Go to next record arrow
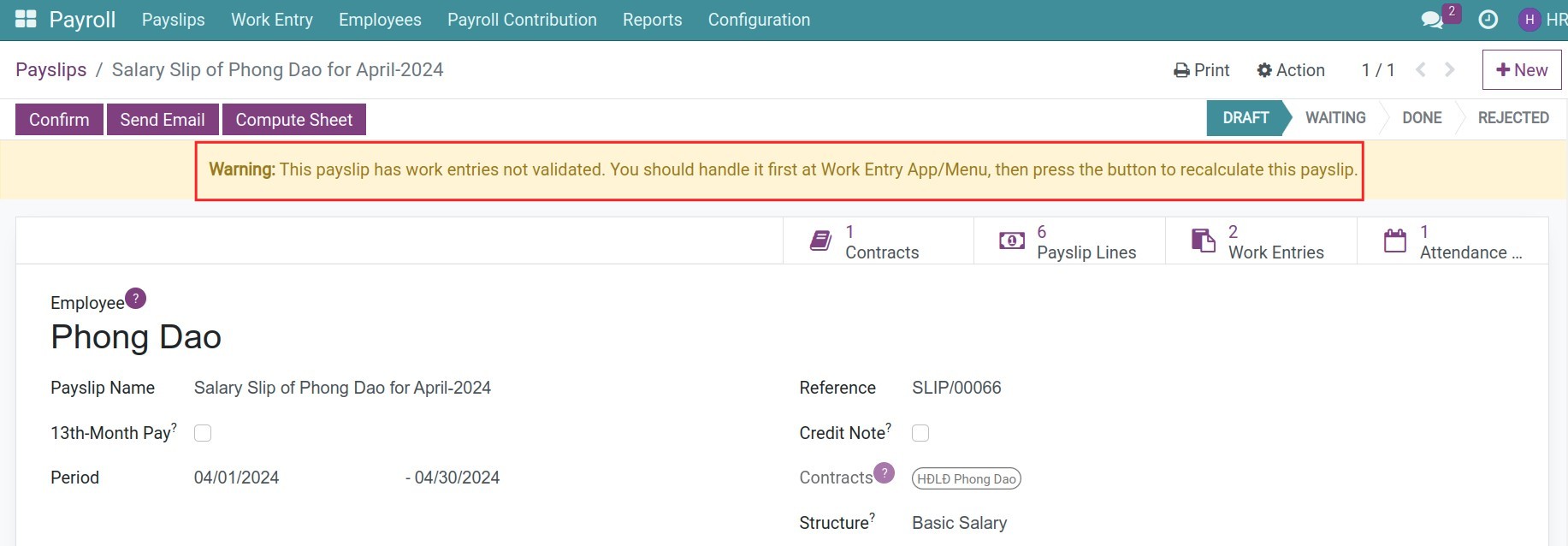Image resolution: width=1568 pixels, height=546 pixels. [1450, 70]
